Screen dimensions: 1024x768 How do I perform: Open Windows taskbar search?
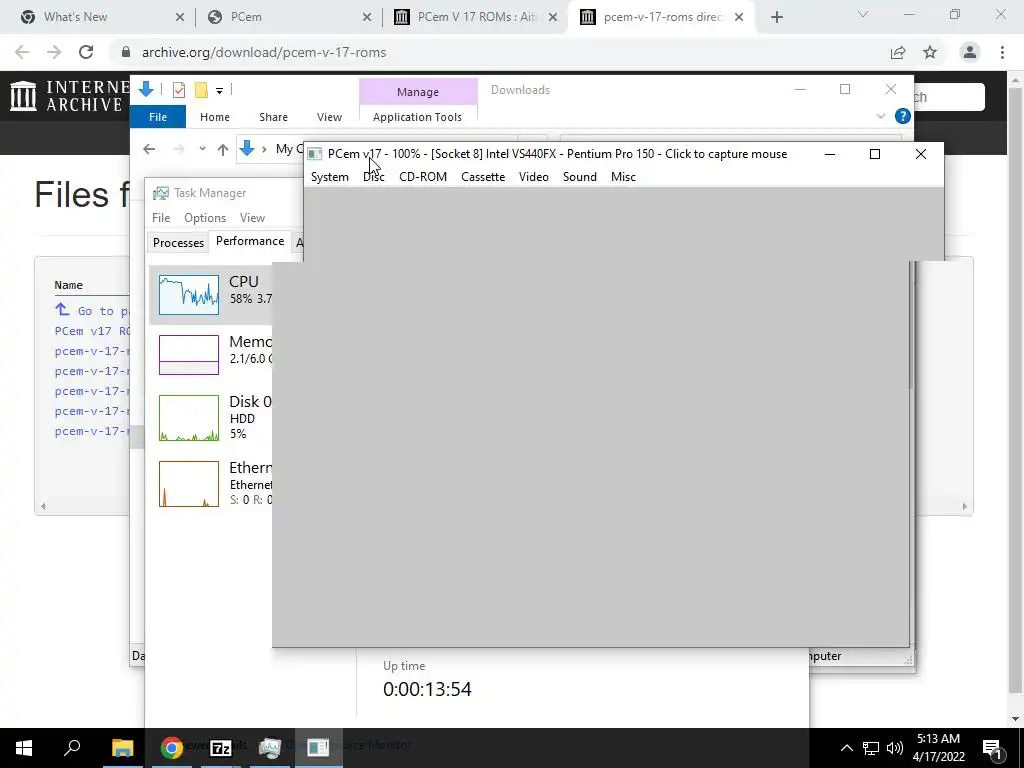[72, 748]
